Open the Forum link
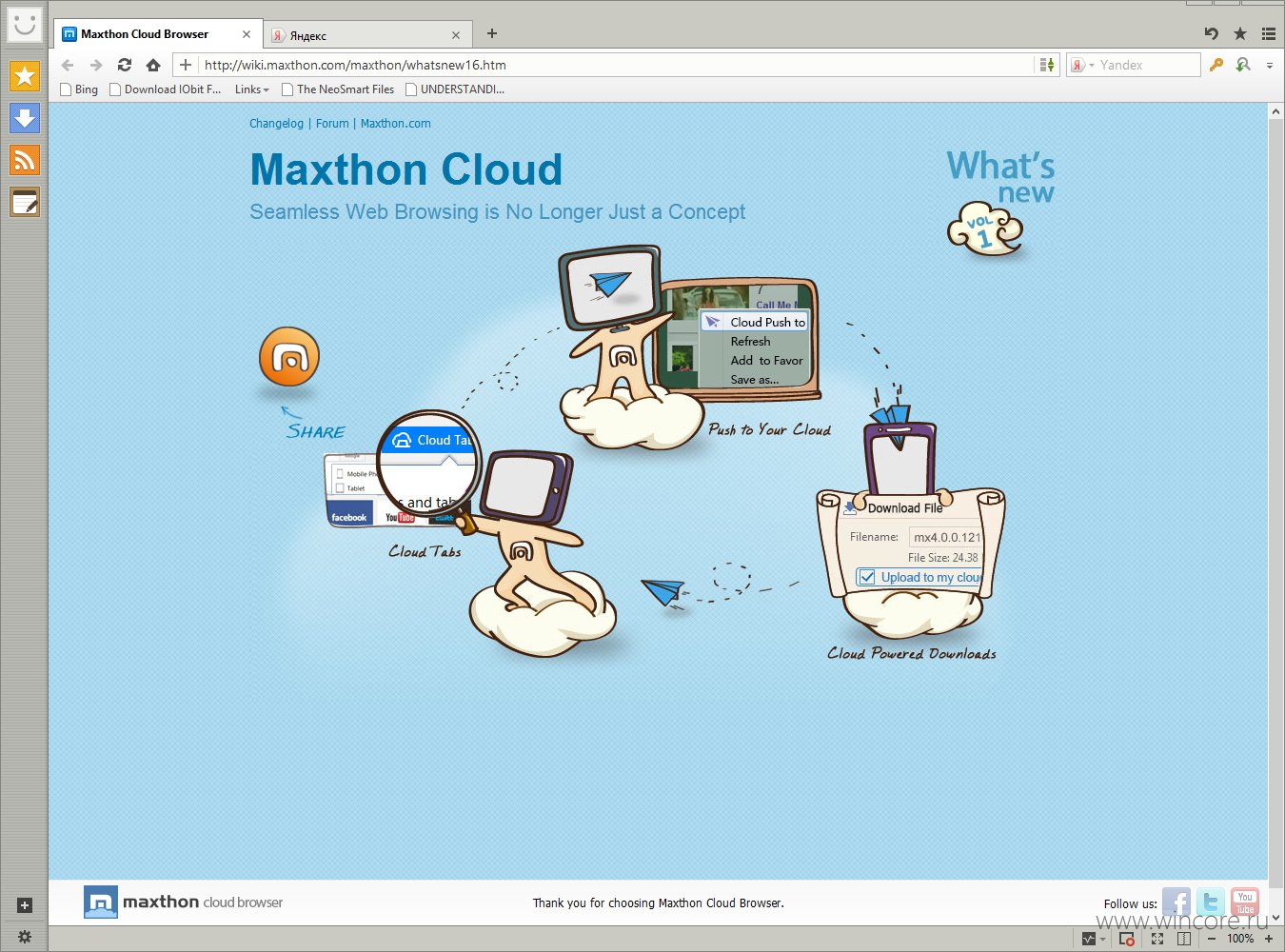 332,124
